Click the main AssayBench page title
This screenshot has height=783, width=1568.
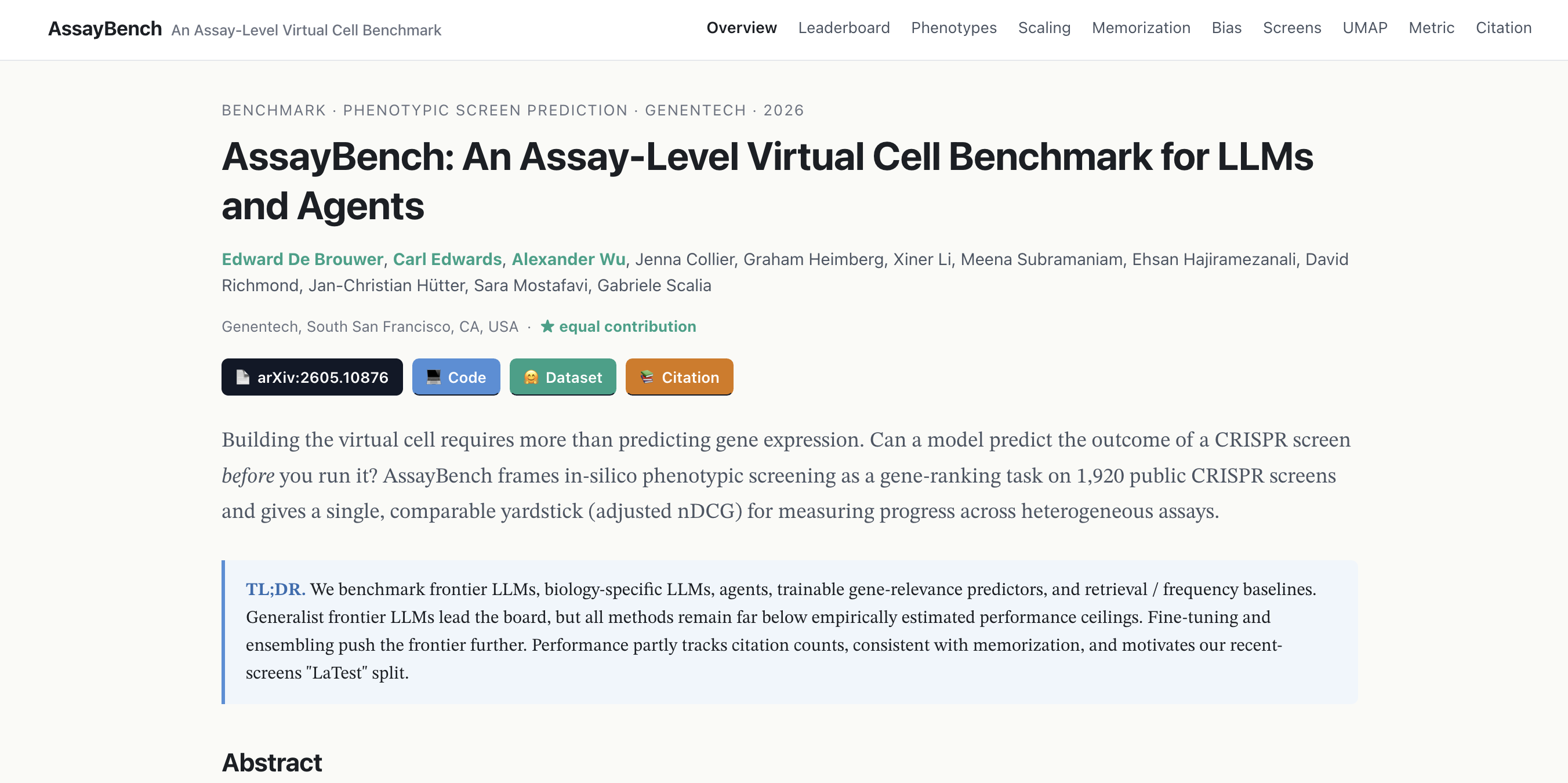(x=767, y=181)
